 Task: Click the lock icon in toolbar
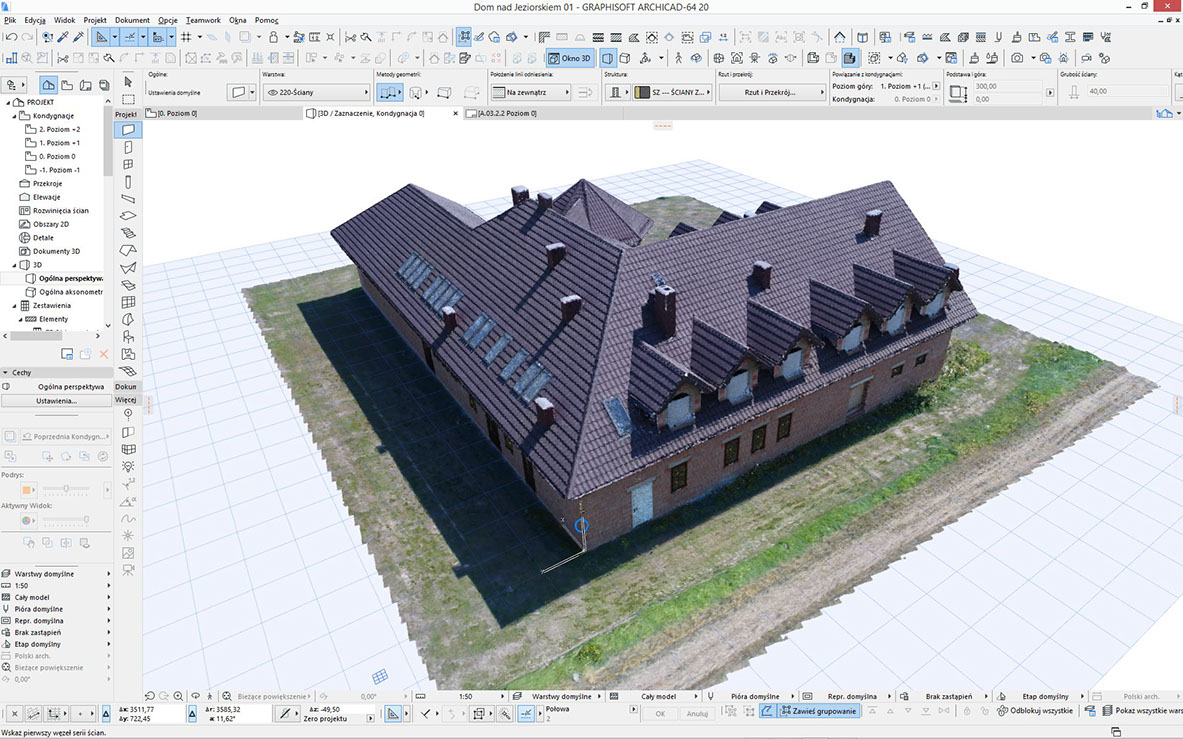pos(272,37)
